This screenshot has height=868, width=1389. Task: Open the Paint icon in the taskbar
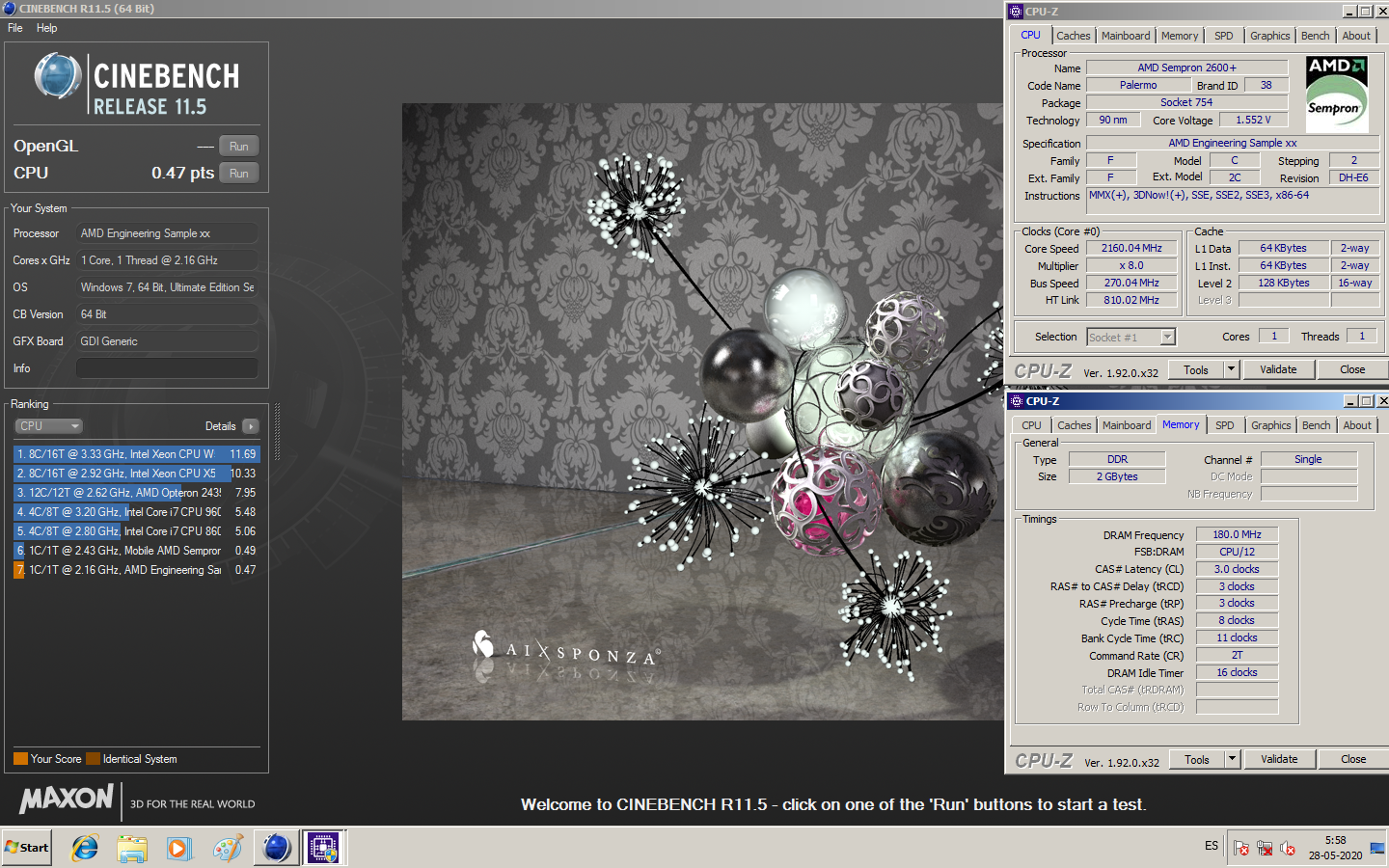[228, 848]
